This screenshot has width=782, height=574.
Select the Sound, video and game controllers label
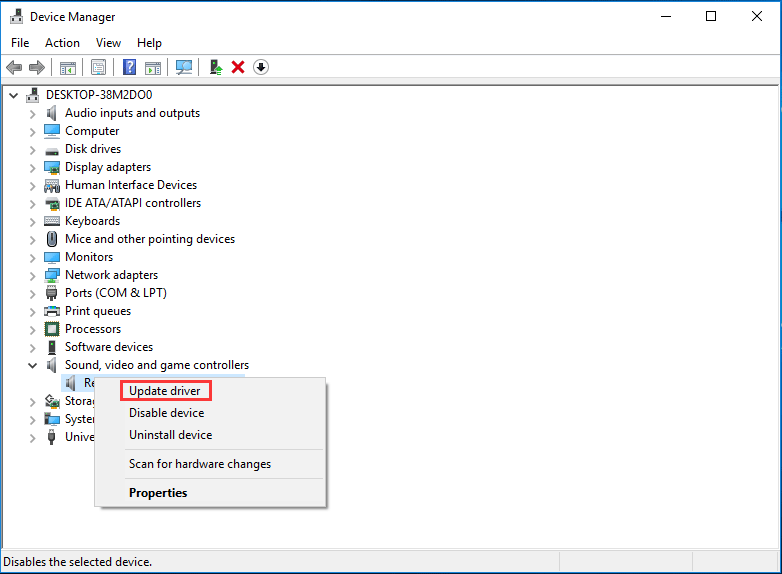point(157,365)
